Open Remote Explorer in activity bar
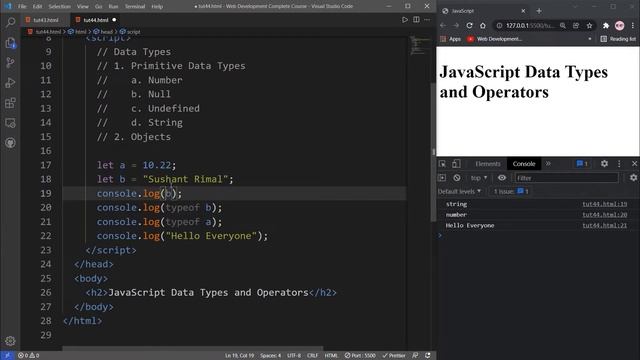The image size is (640, 360). tap(10, 122)
